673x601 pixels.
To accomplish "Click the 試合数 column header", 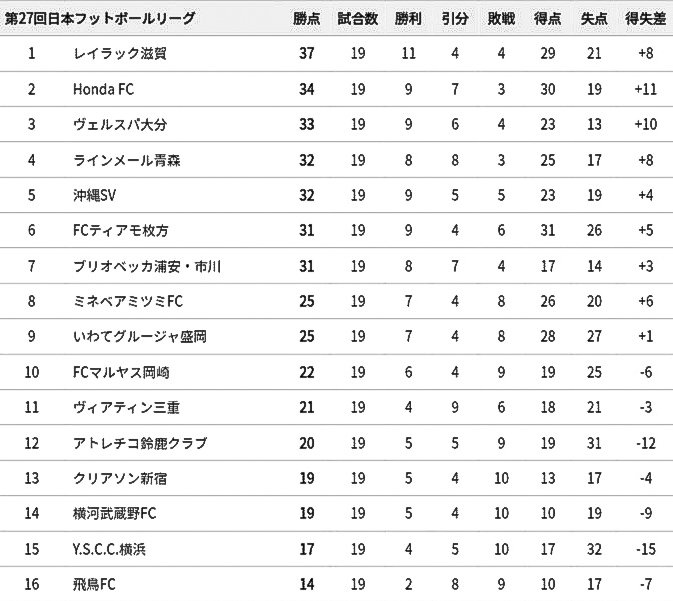I will (357, 18).
